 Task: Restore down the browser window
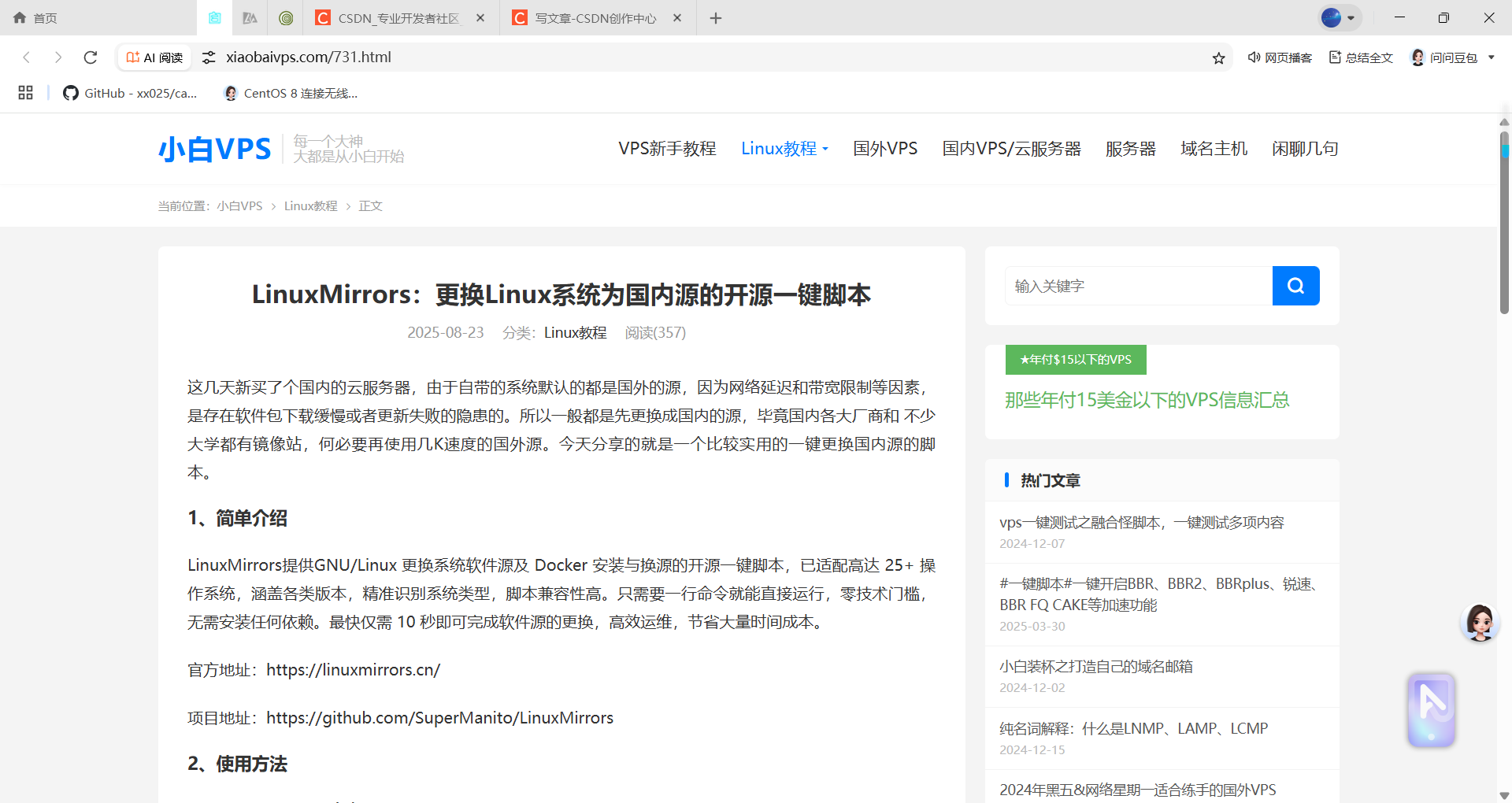tap(1443, 17)
